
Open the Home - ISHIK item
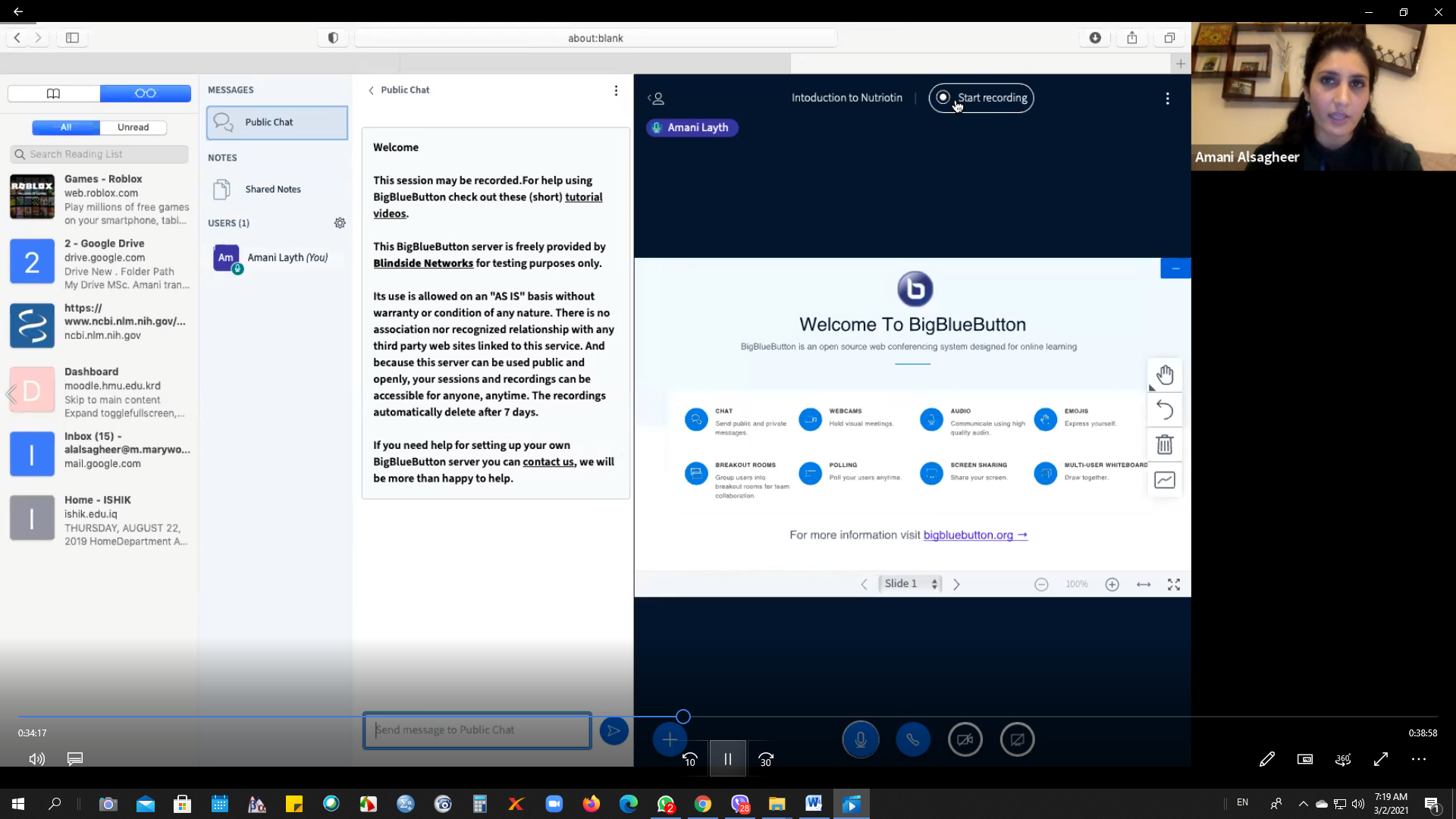[99, 520]
